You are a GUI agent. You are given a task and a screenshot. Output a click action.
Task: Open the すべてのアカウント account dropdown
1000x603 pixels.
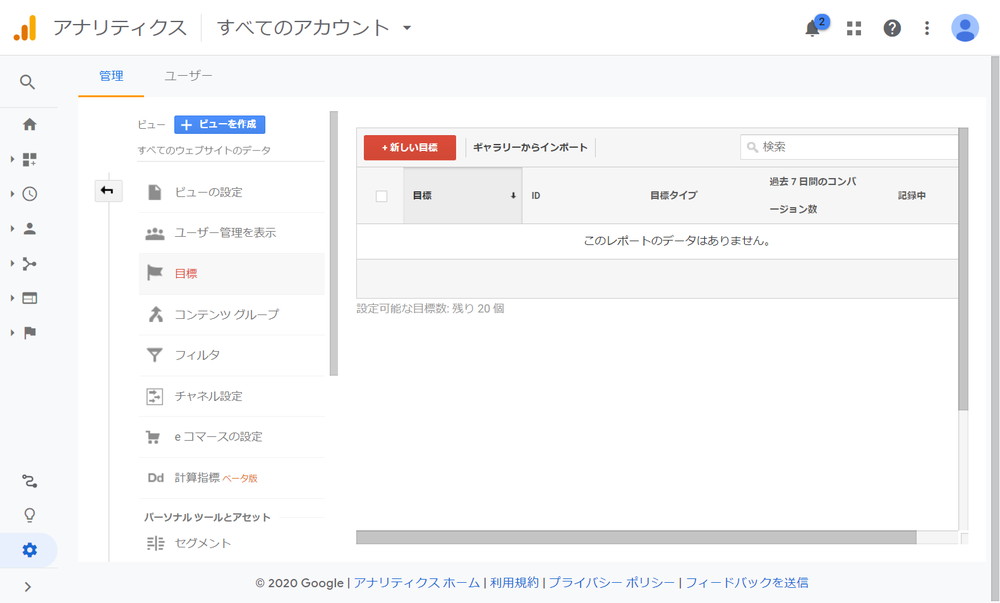tap(314, 27)
